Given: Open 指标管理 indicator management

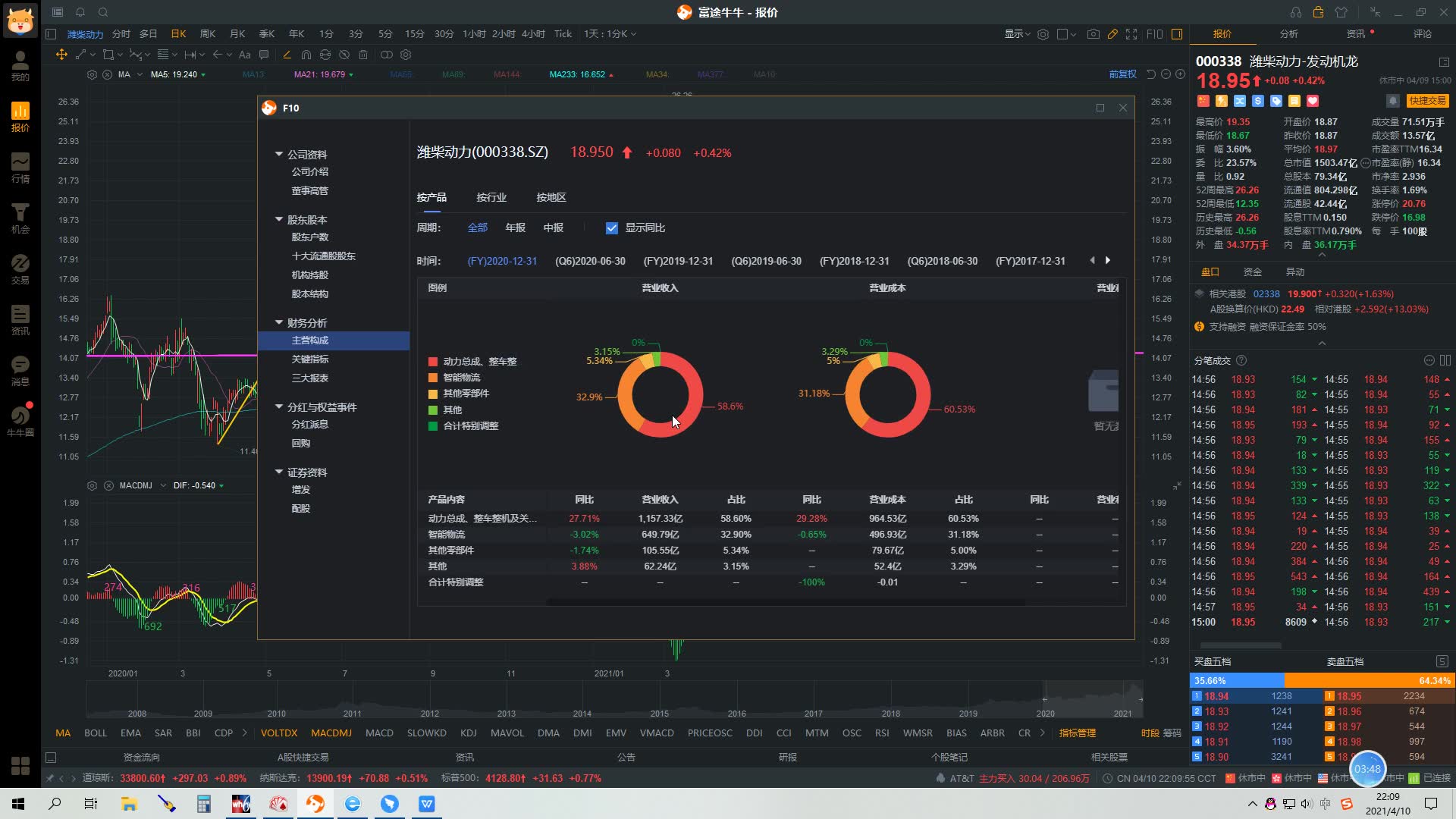Looking at the screenshot, I should coord(1078,733).
